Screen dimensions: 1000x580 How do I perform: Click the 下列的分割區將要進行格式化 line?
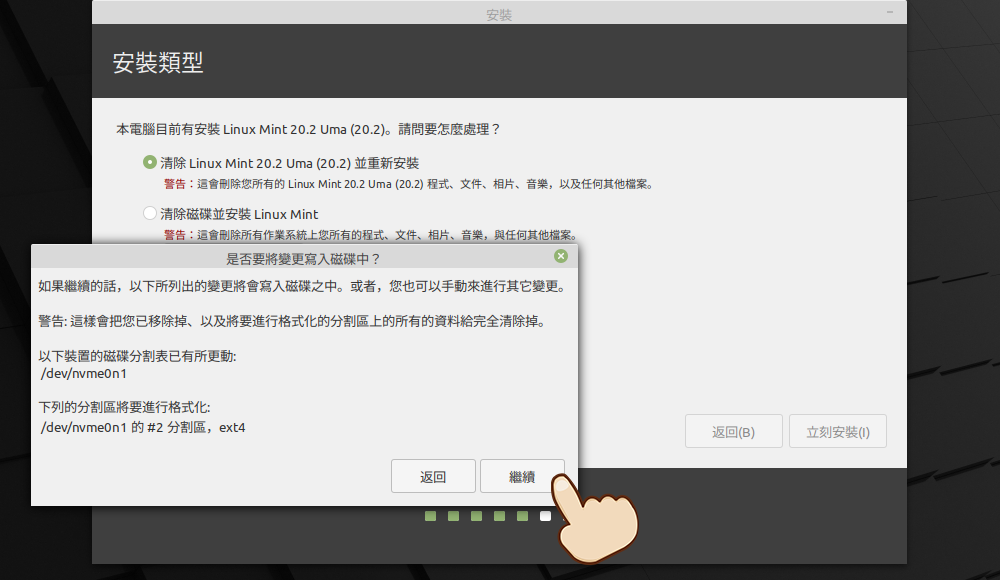[124, 407]
